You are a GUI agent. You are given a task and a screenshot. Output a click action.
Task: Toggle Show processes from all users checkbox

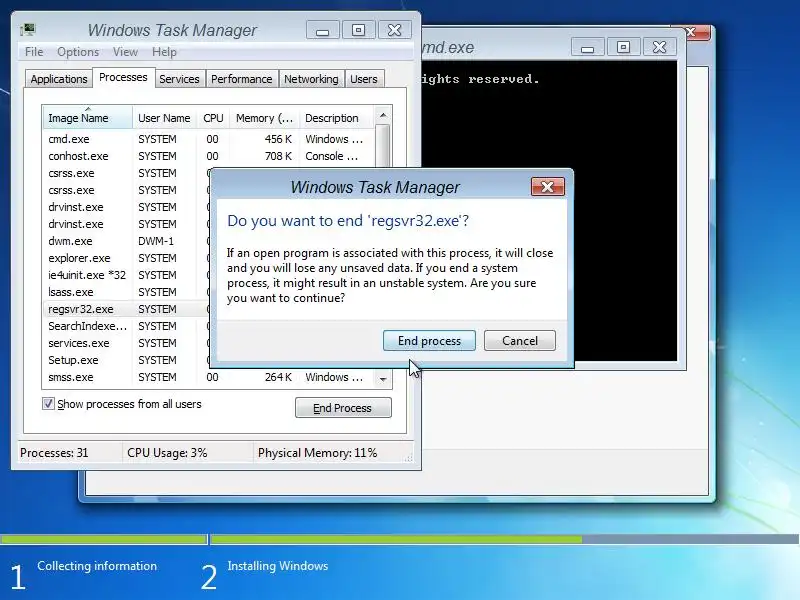[48, 404]
